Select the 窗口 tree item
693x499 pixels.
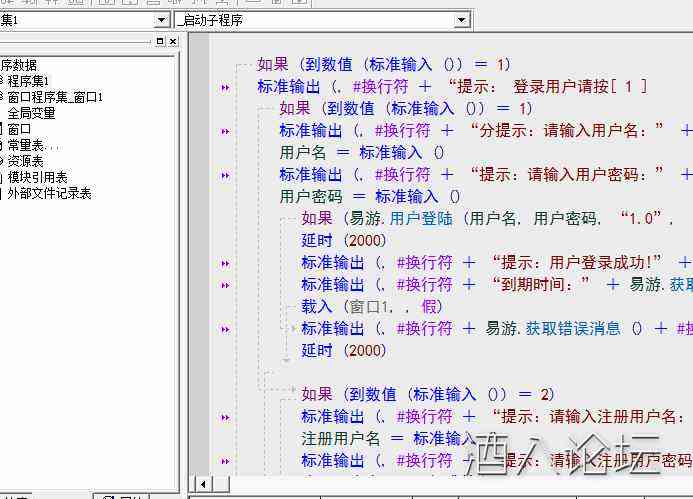pos(19,129)
